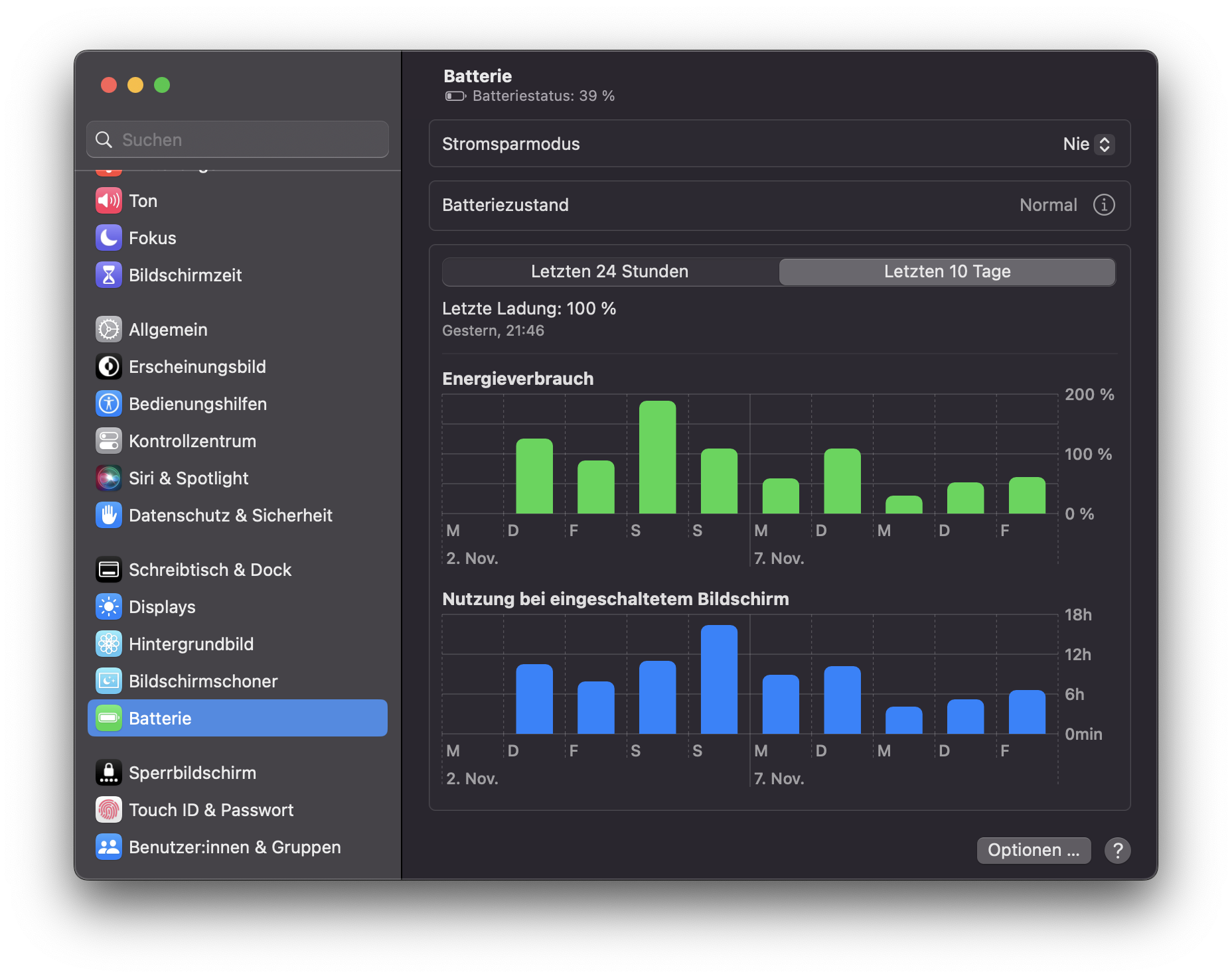Minimize window with yellow button

tap(135, 85)
